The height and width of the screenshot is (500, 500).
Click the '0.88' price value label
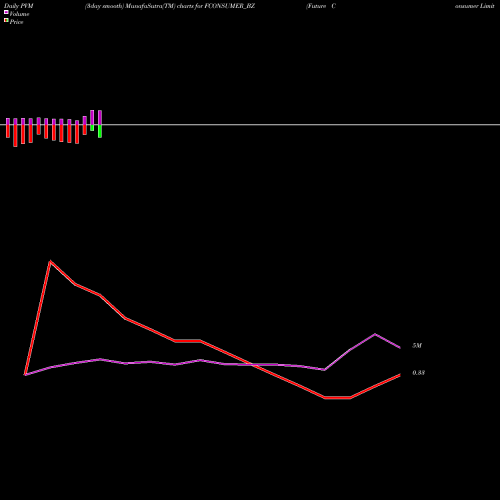pos(419,373)
